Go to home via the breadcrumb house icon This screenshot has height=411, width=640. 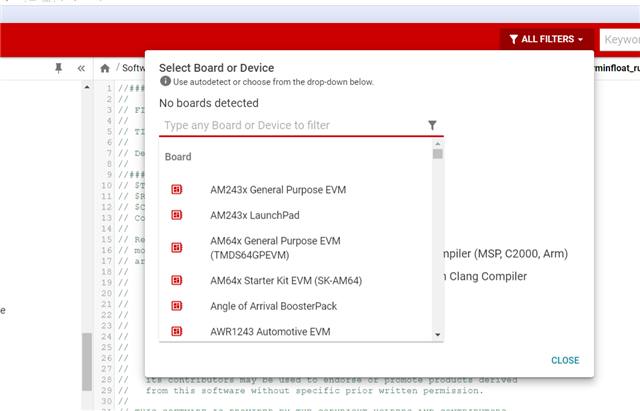click(105, 68)
